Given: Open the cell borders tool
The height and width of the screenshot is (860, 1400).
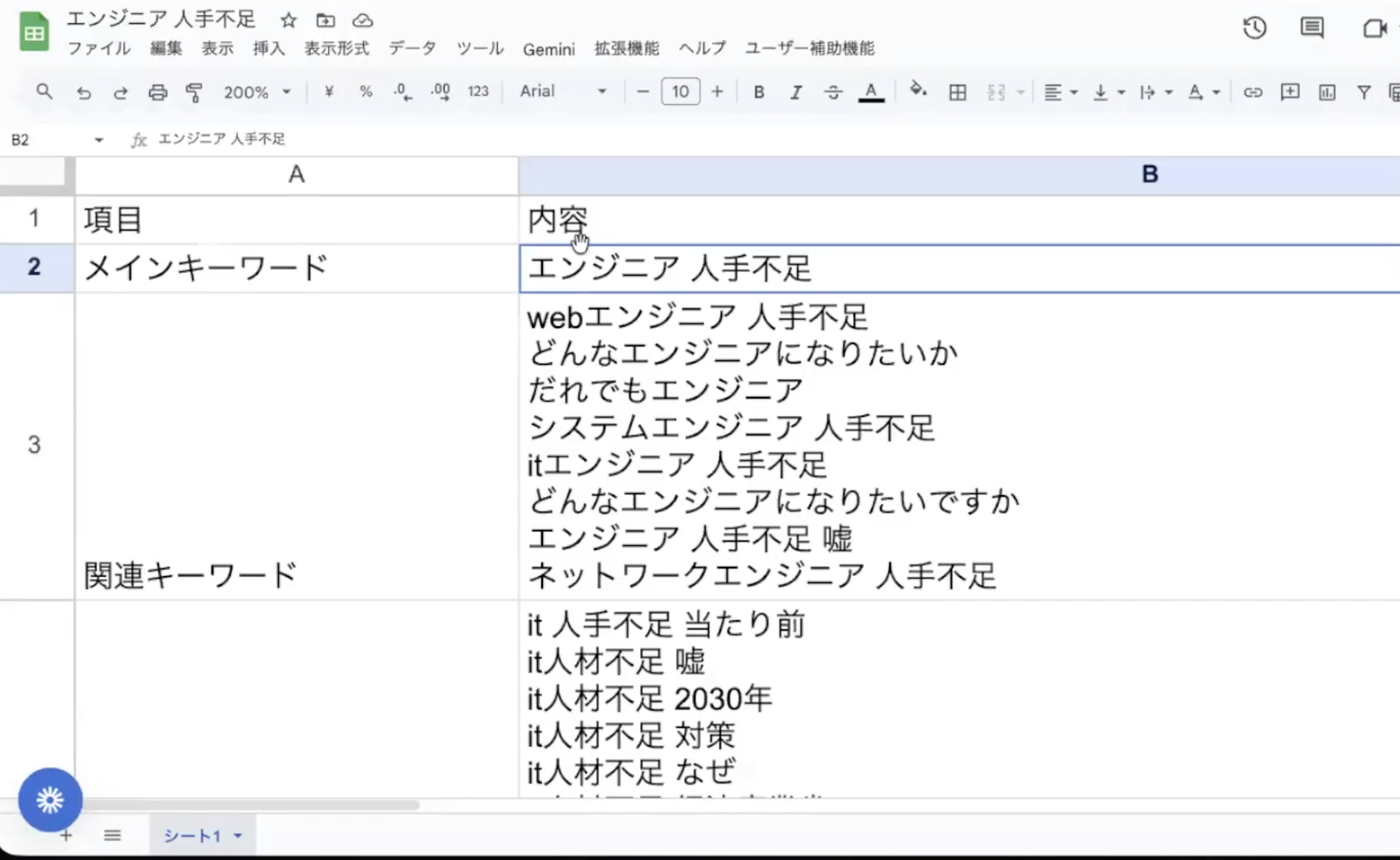Looking at the screenshot, I should pyautogui.click(x=957, y=92).
